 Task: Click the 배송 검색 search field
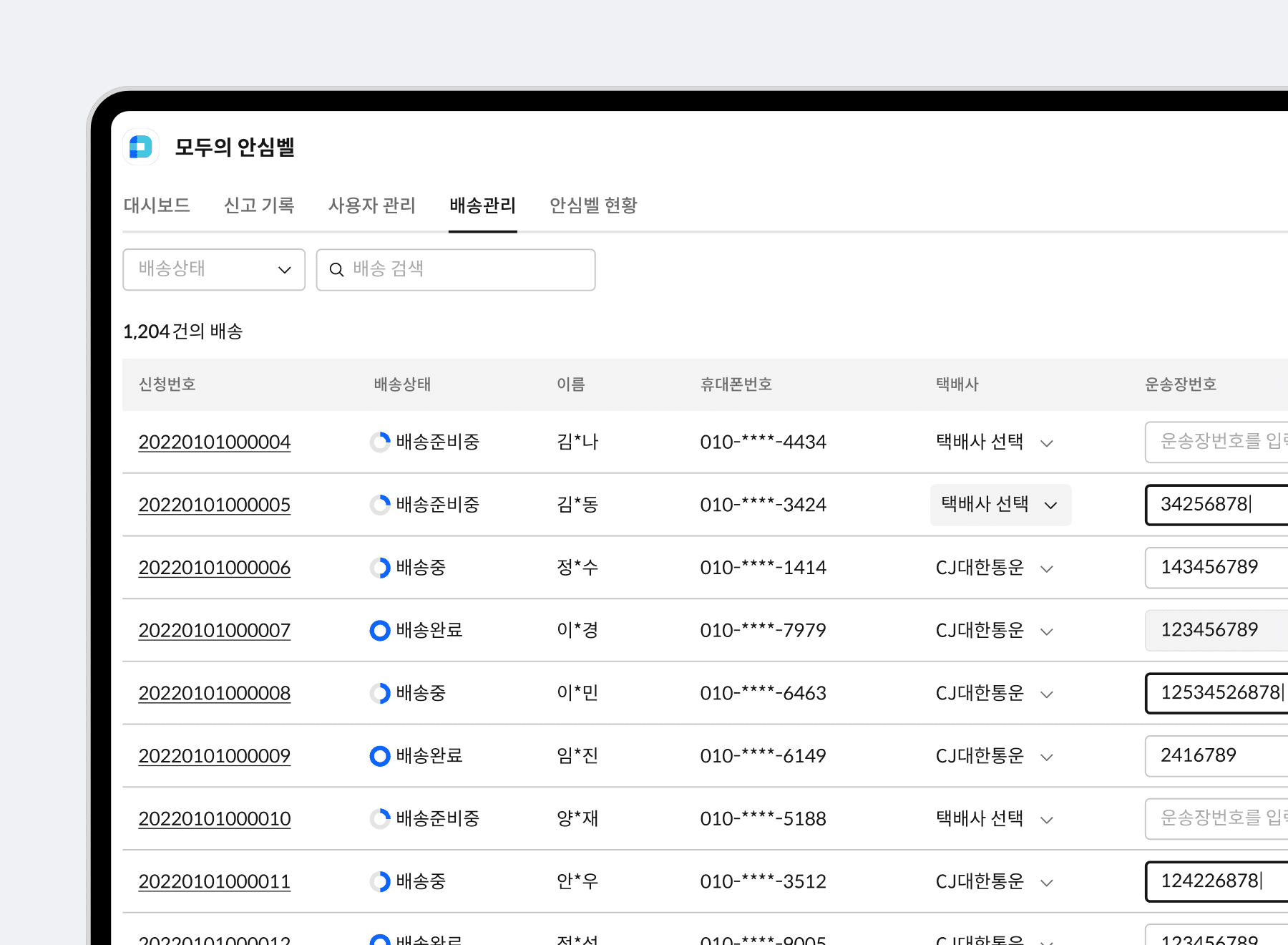(x=456, y=269)
